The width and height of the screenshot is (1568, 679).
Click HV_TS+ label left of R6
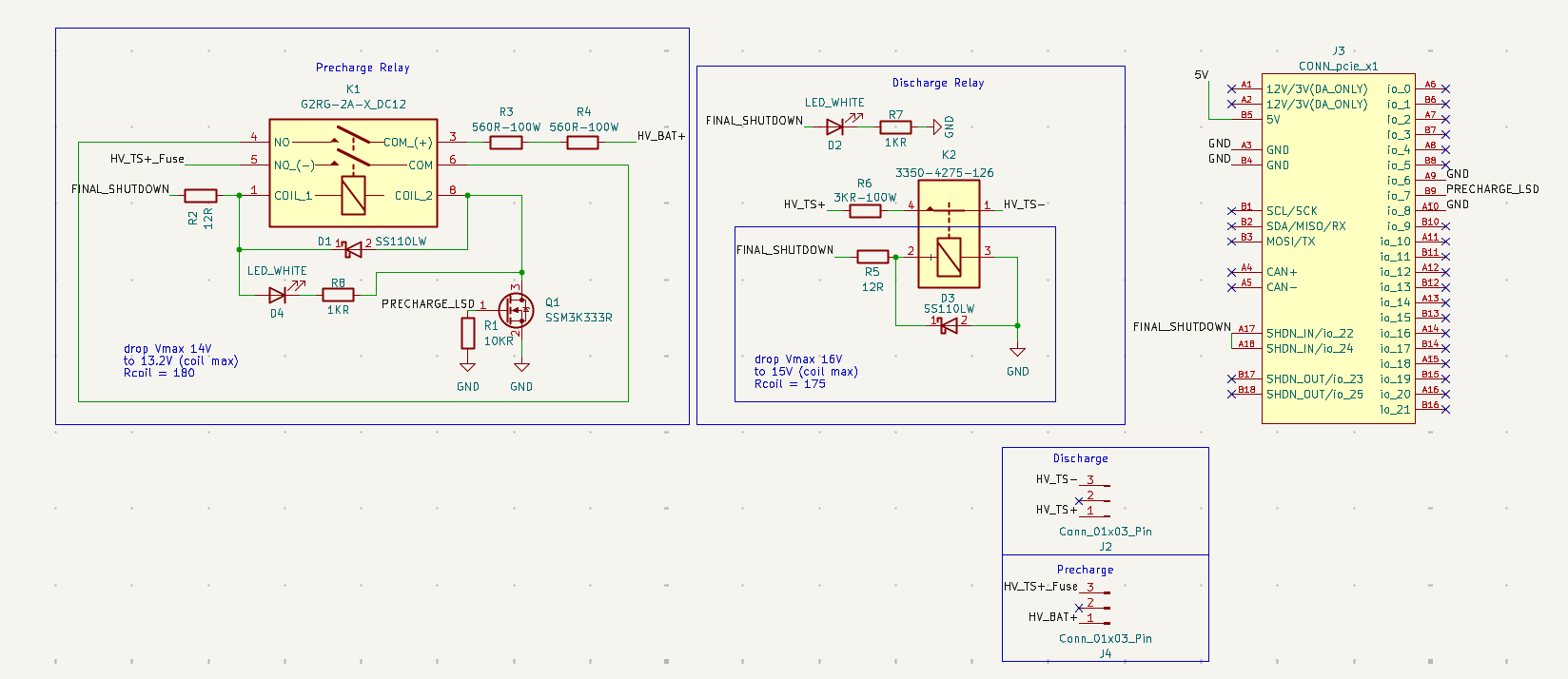point(805,204)
